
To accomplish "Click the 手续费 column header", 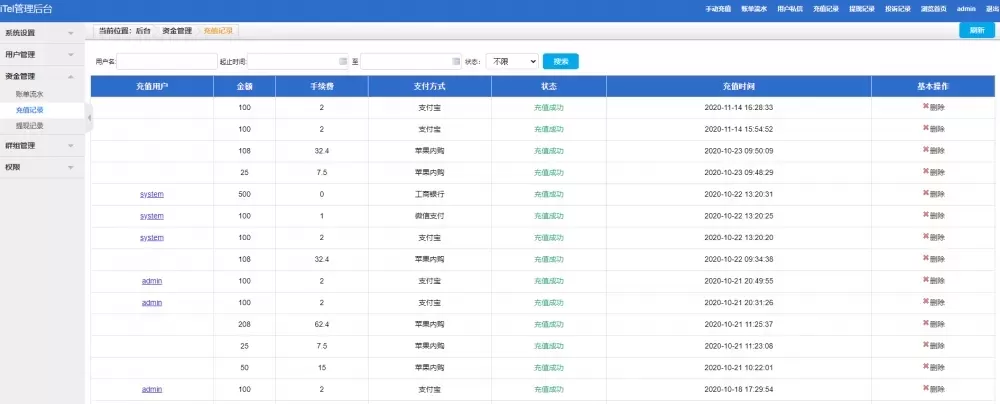I will coord(322,86).
